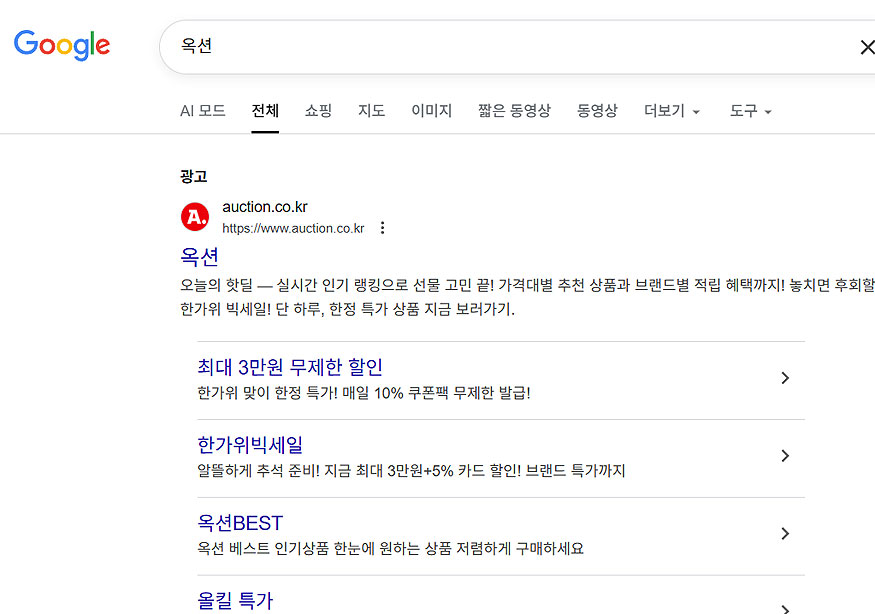Switch to 이미지 results tab
Viewport: 875px width, 614px height.
(x=431, y=111)
